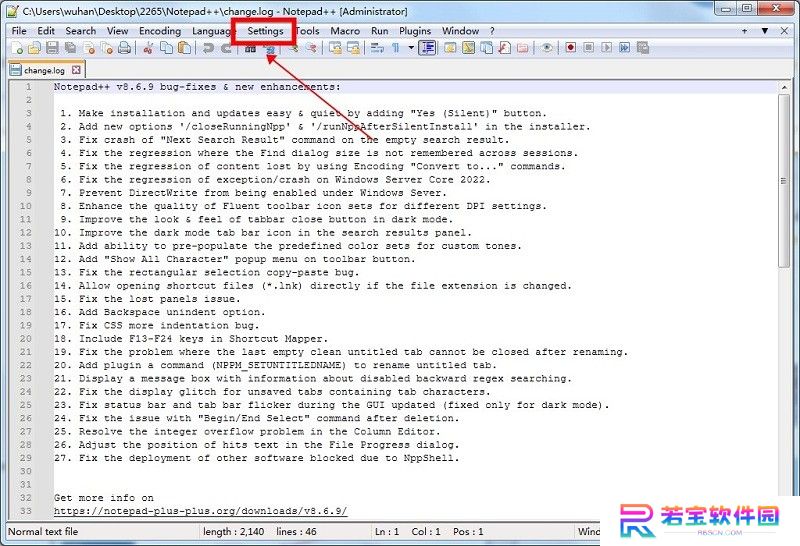Click the Save recorded macro icon
Image resolution: width=800 pixels, height=546 pixels.
pos(643,48)
